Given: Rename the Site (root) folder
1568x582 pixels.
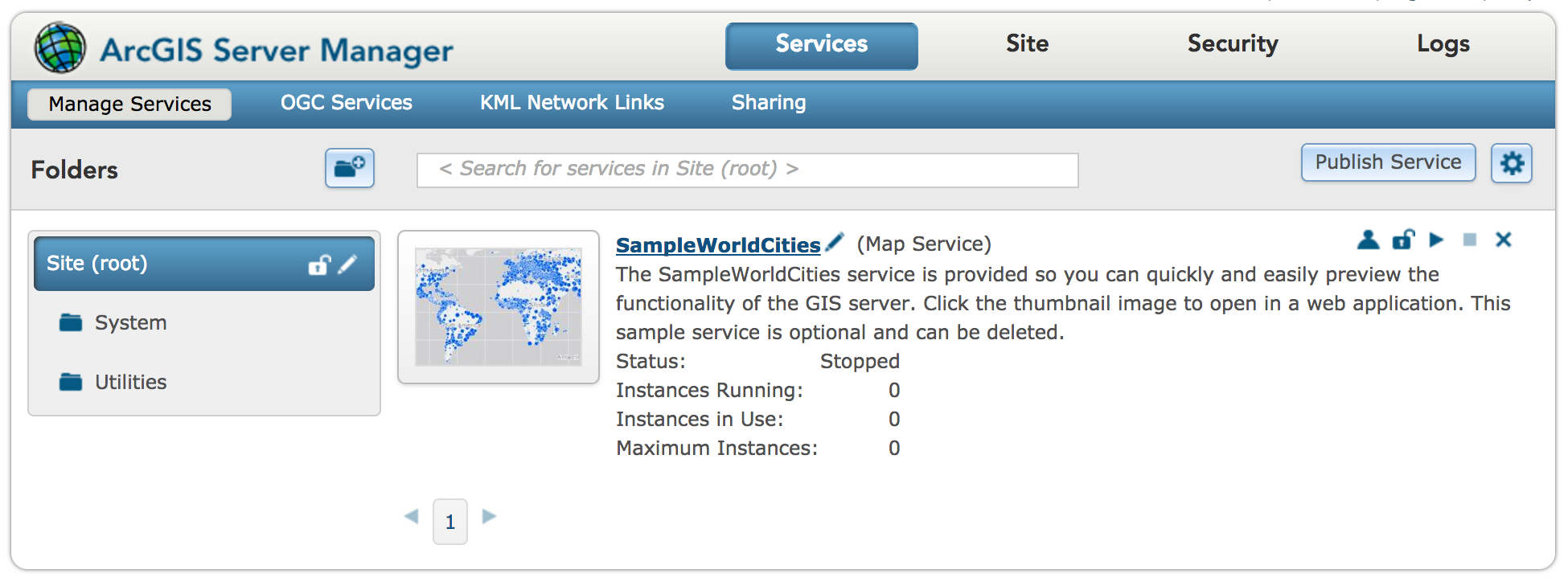Looking at the screenshot, I should click(x=347, y=264).
